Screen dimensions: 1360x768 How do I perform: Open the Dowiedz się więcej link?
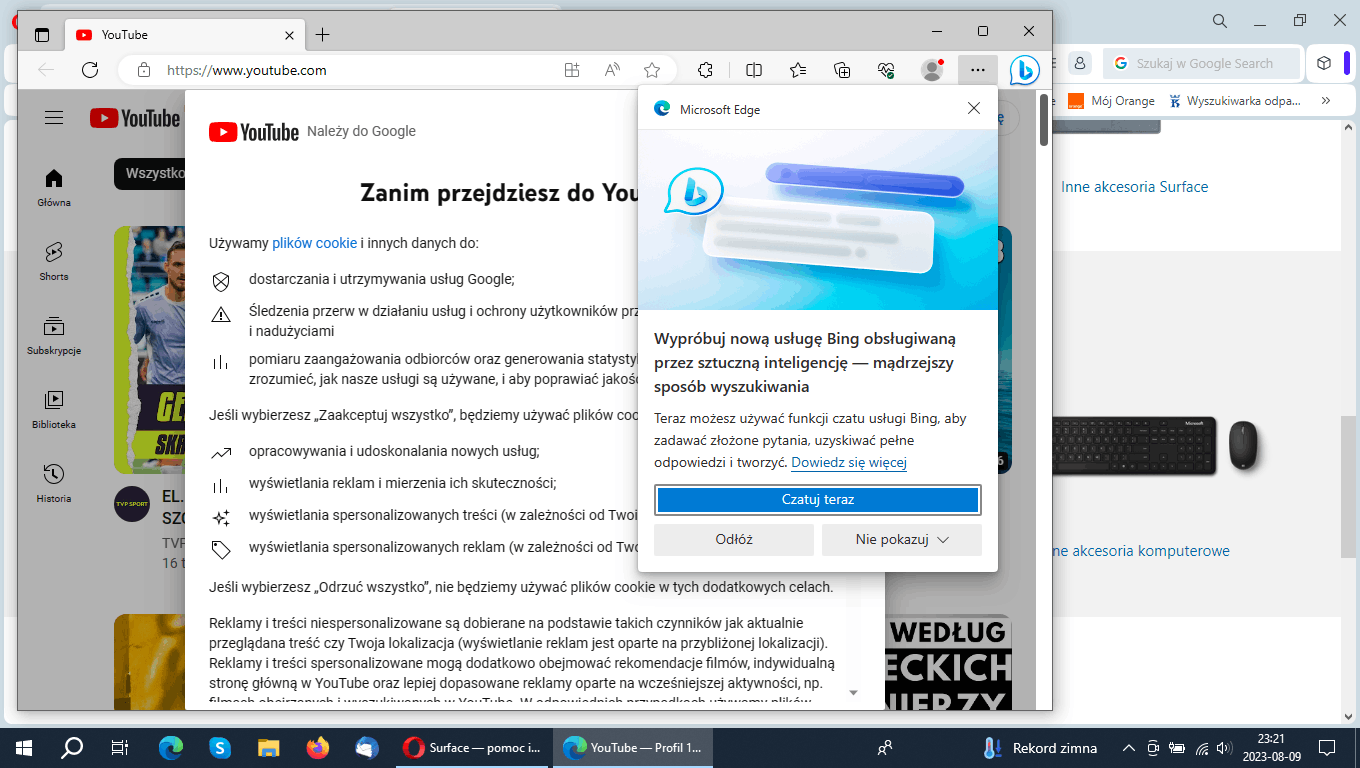(x=849, y=462)
